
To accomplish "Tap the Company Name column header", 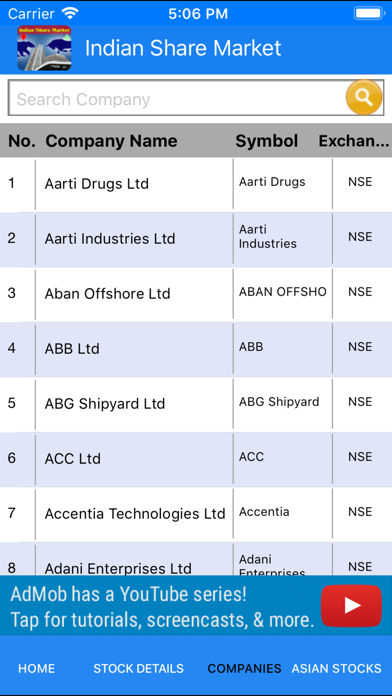I will pos(111,141).
